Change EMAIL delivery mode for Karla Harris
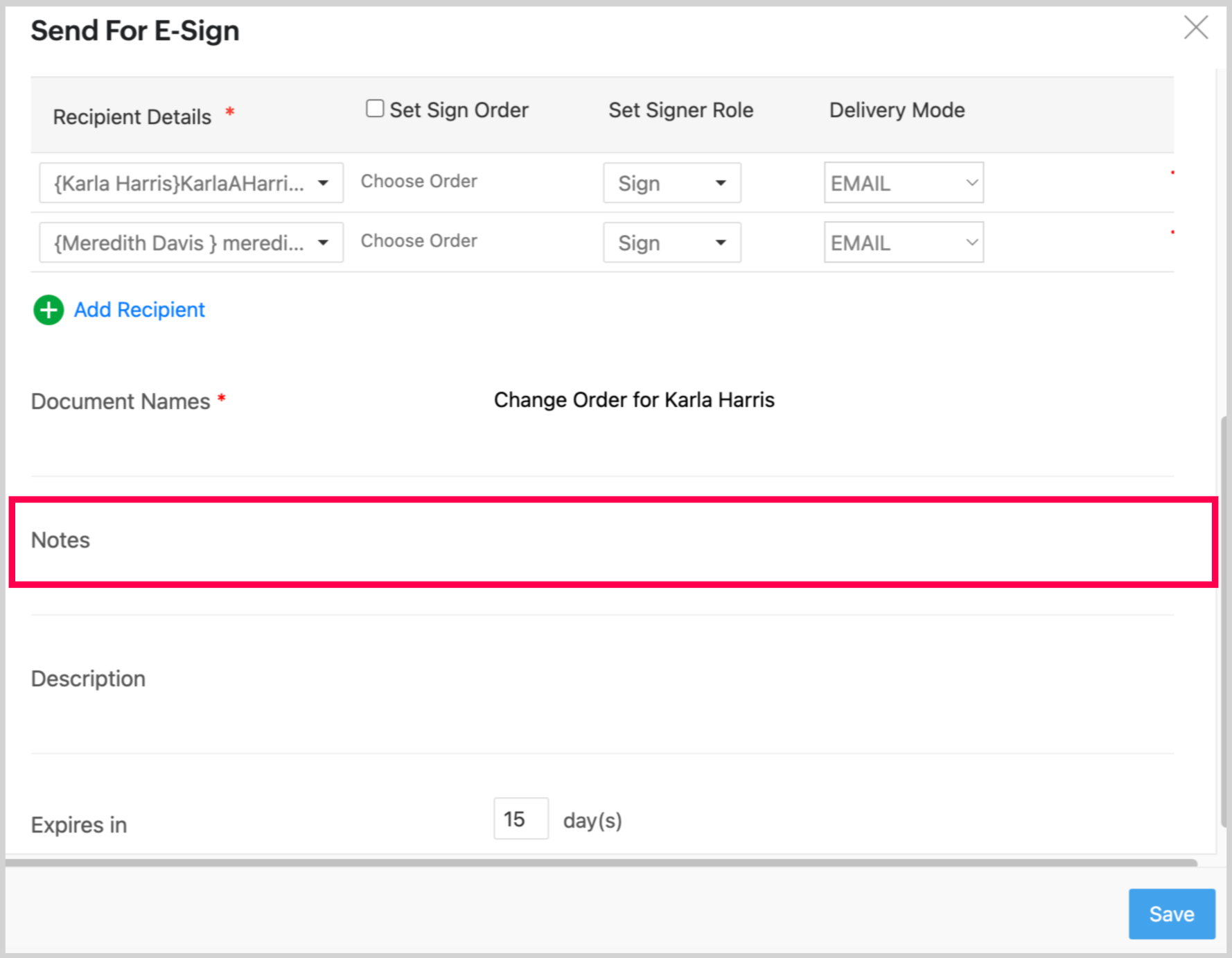 click(903, 183)
